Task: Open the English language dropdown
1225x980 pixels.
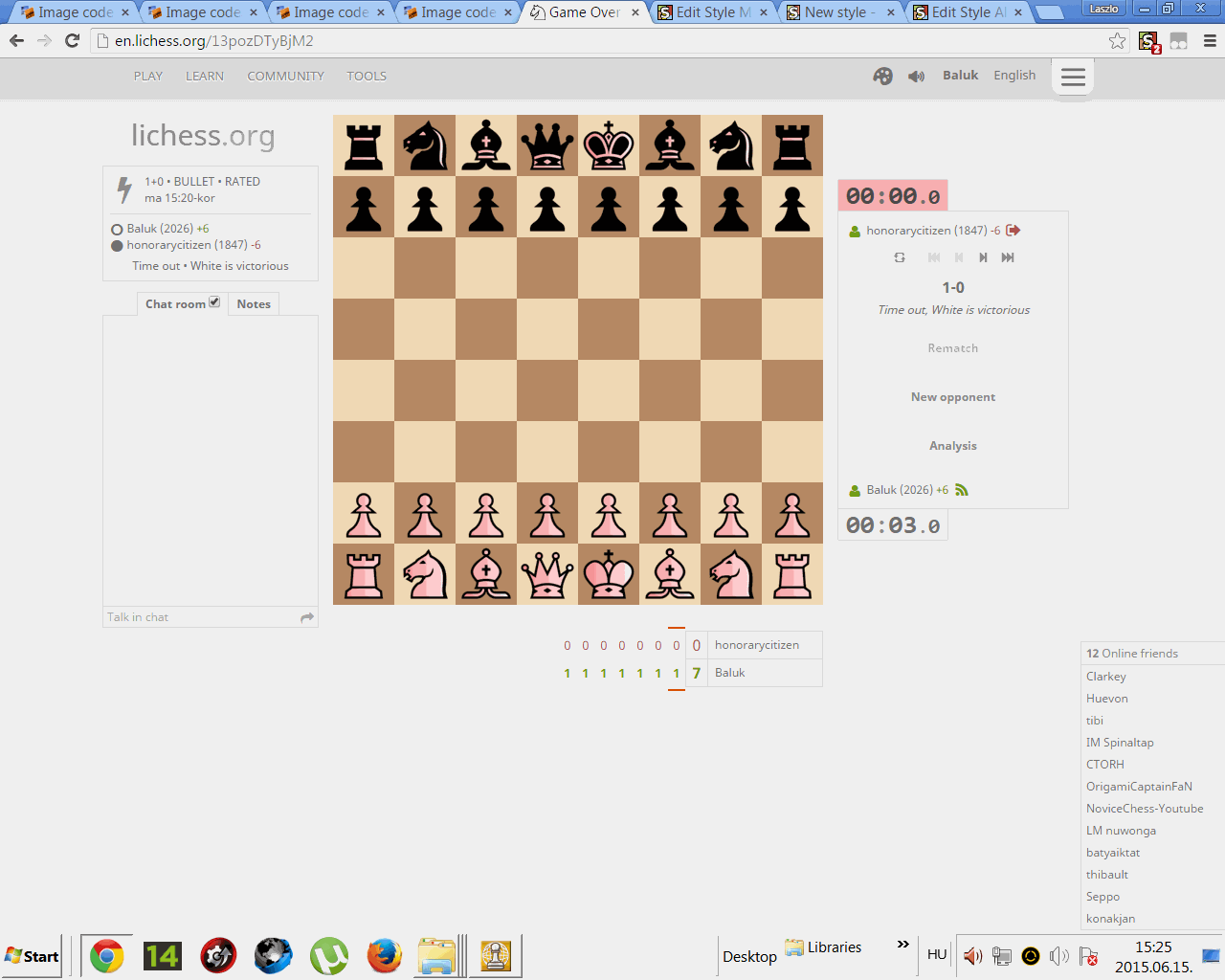Action: click(1014, 76)
